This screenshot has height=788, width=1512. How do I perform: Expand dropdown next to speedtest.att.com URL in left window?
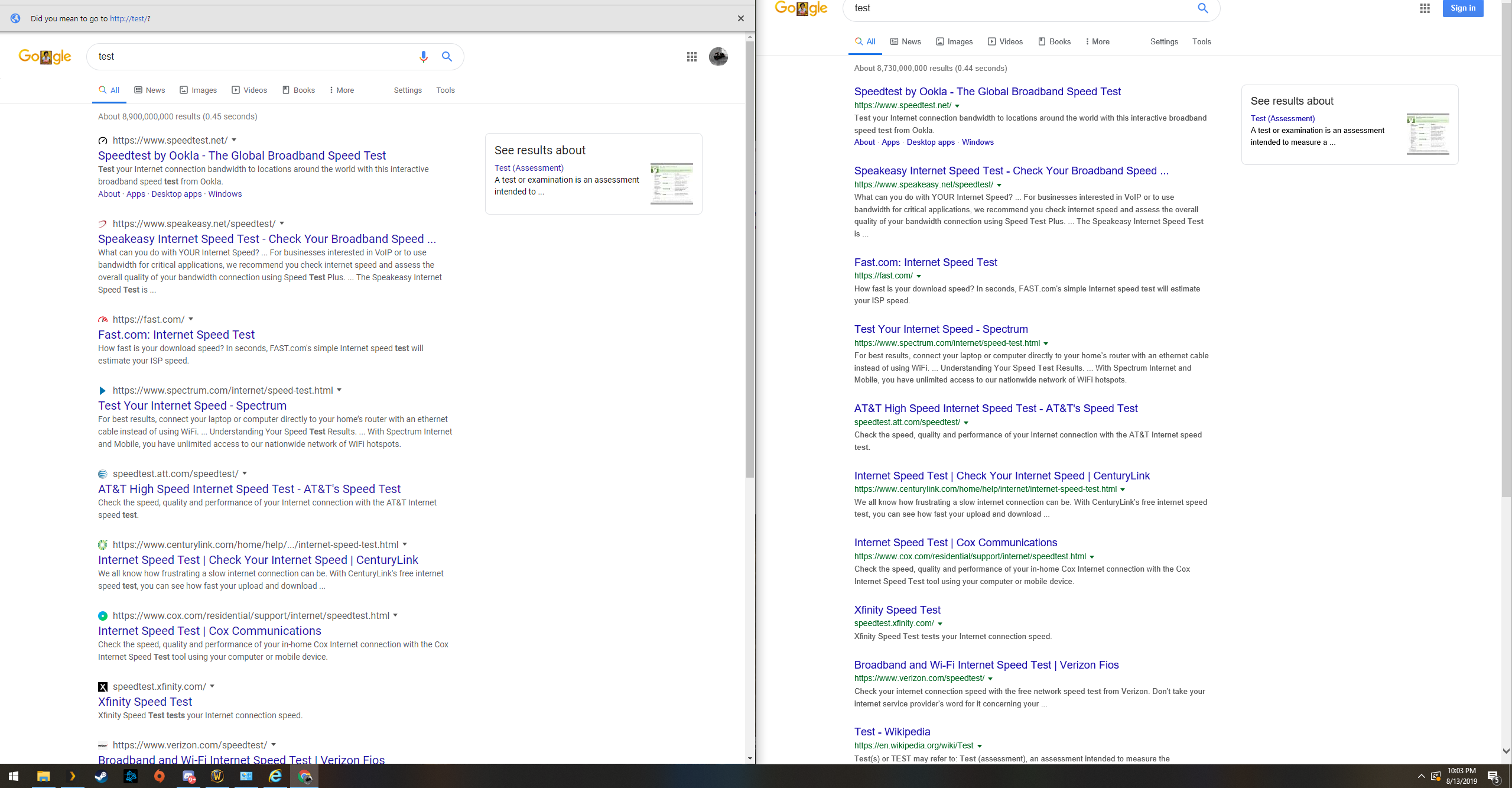point(245,474)
